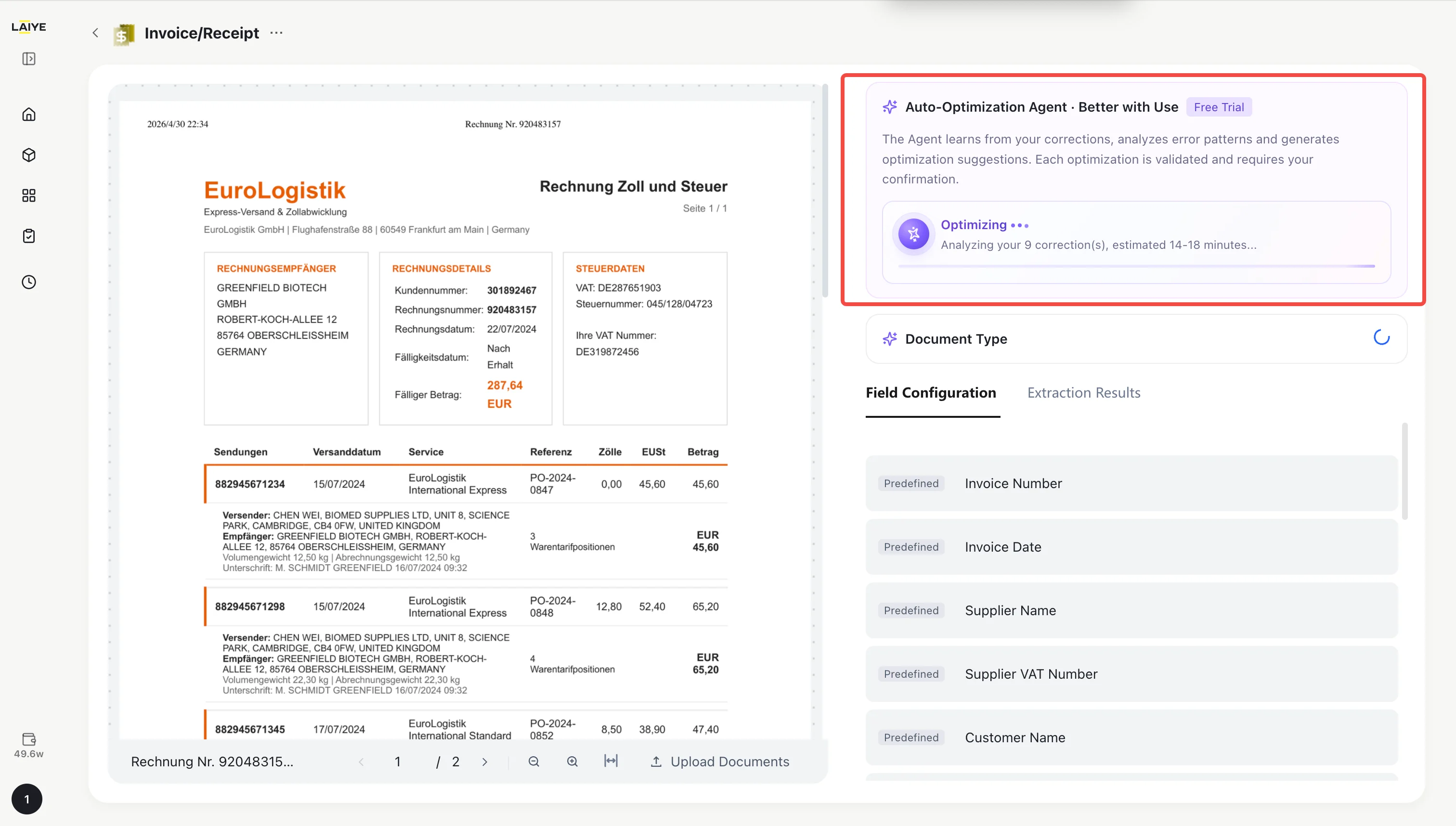Click the Betrag column header
Image resolution: width=1456 pixels, height=826 pixels.
pyautogui.click(x=703, y=452)
